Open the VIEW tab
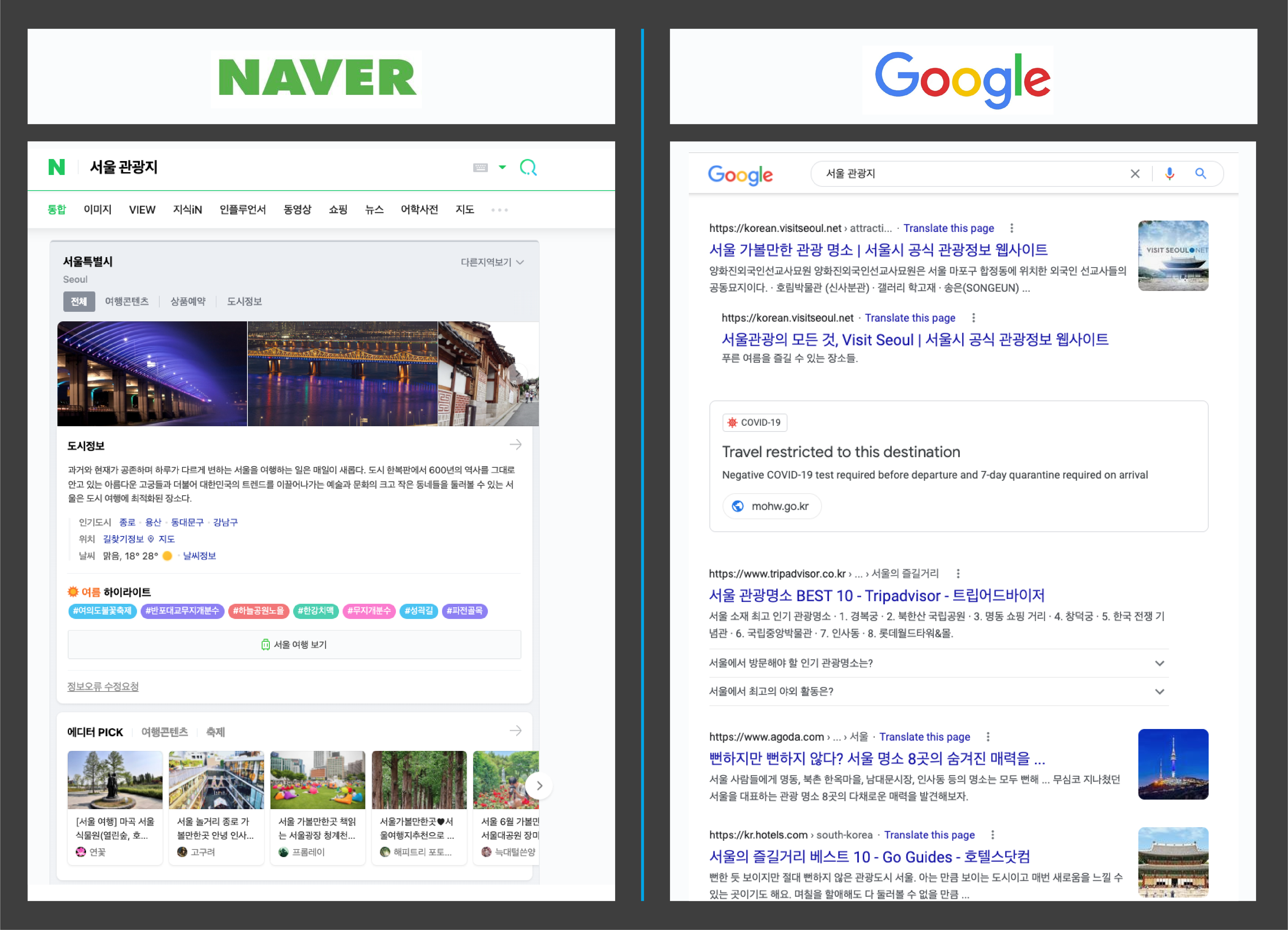 click(x=142, y=210)
